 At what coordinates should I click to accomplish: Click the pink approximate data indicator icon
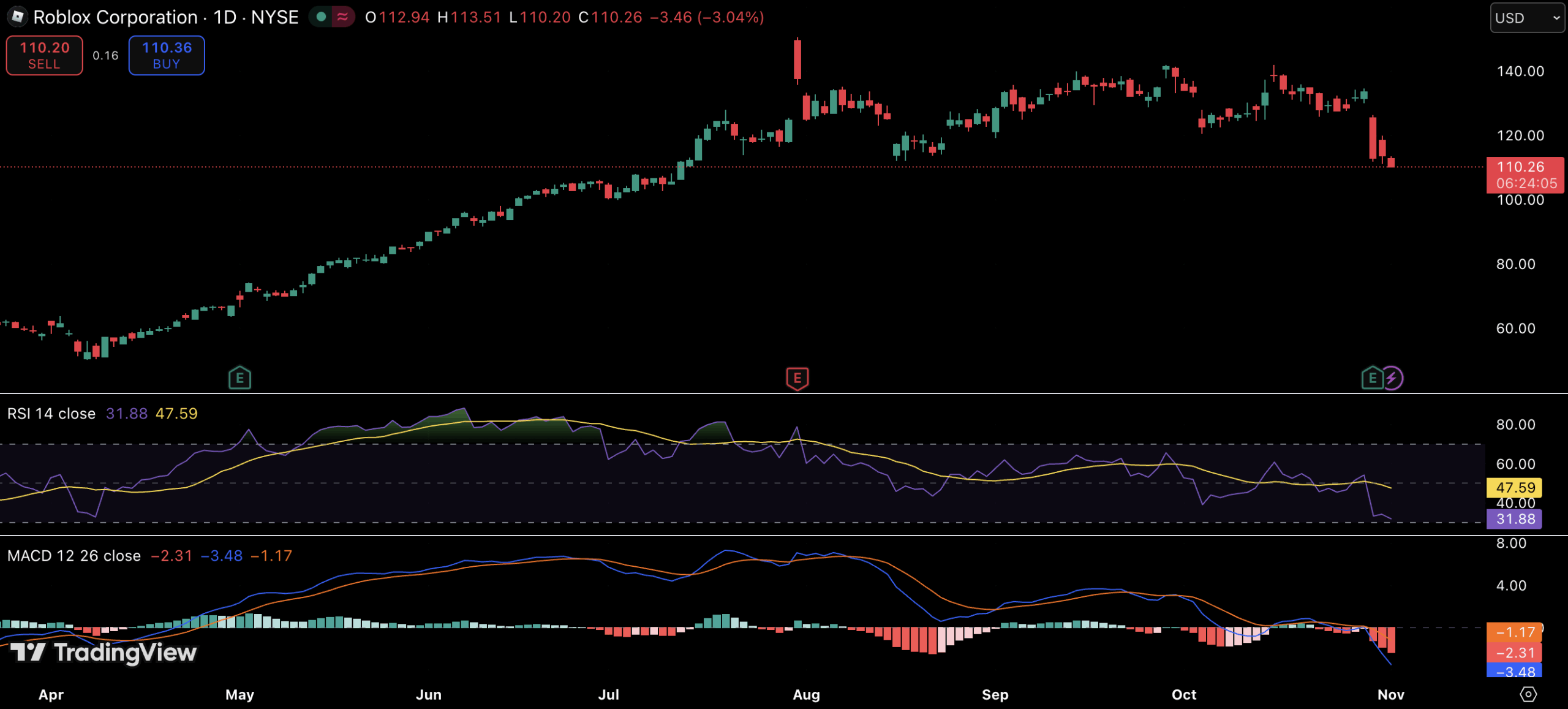[343, 17]
